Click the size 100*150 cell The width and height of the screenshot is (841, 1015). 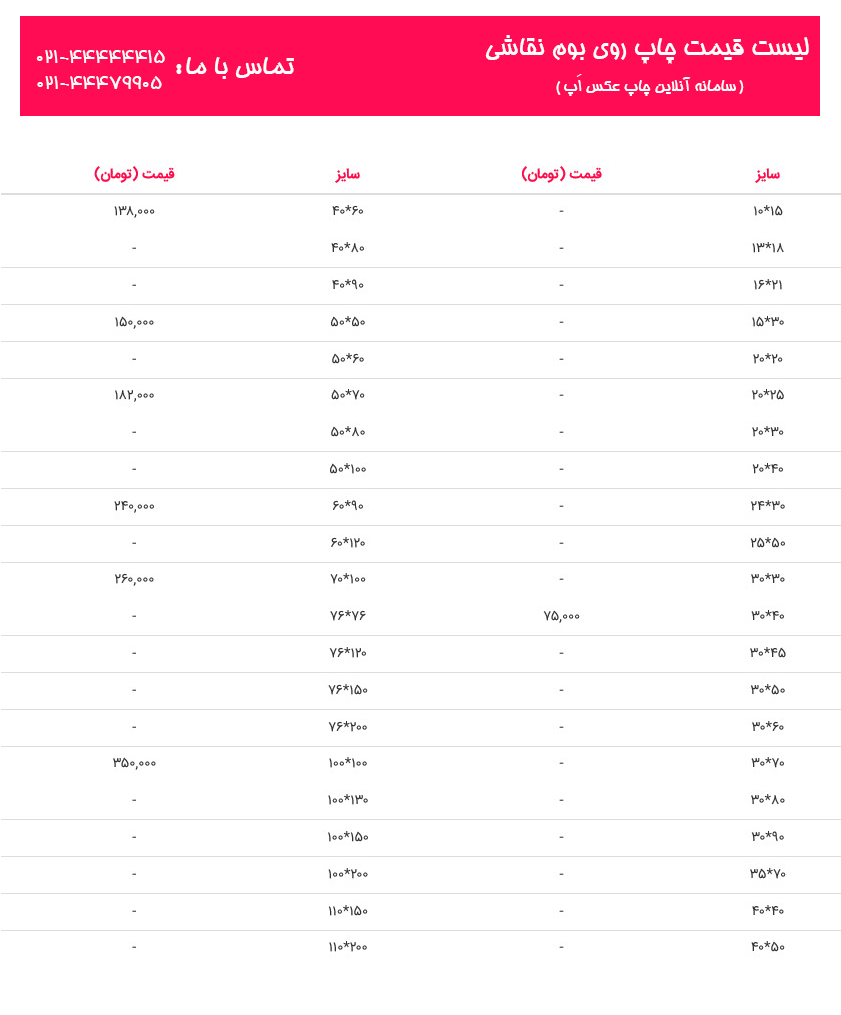tap(348, 837)
